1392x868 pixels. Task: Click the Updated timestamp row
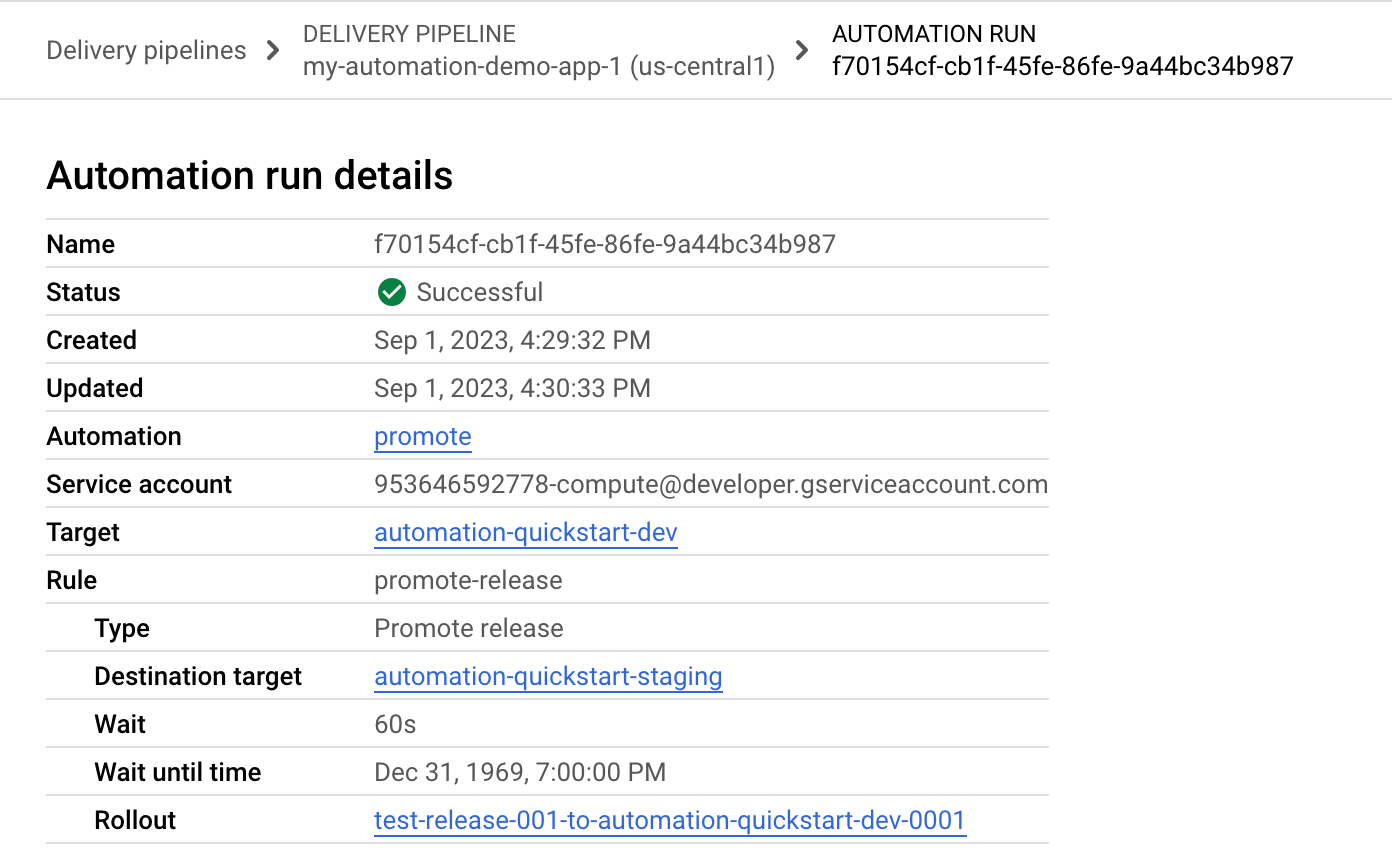[x=512, y=388]
